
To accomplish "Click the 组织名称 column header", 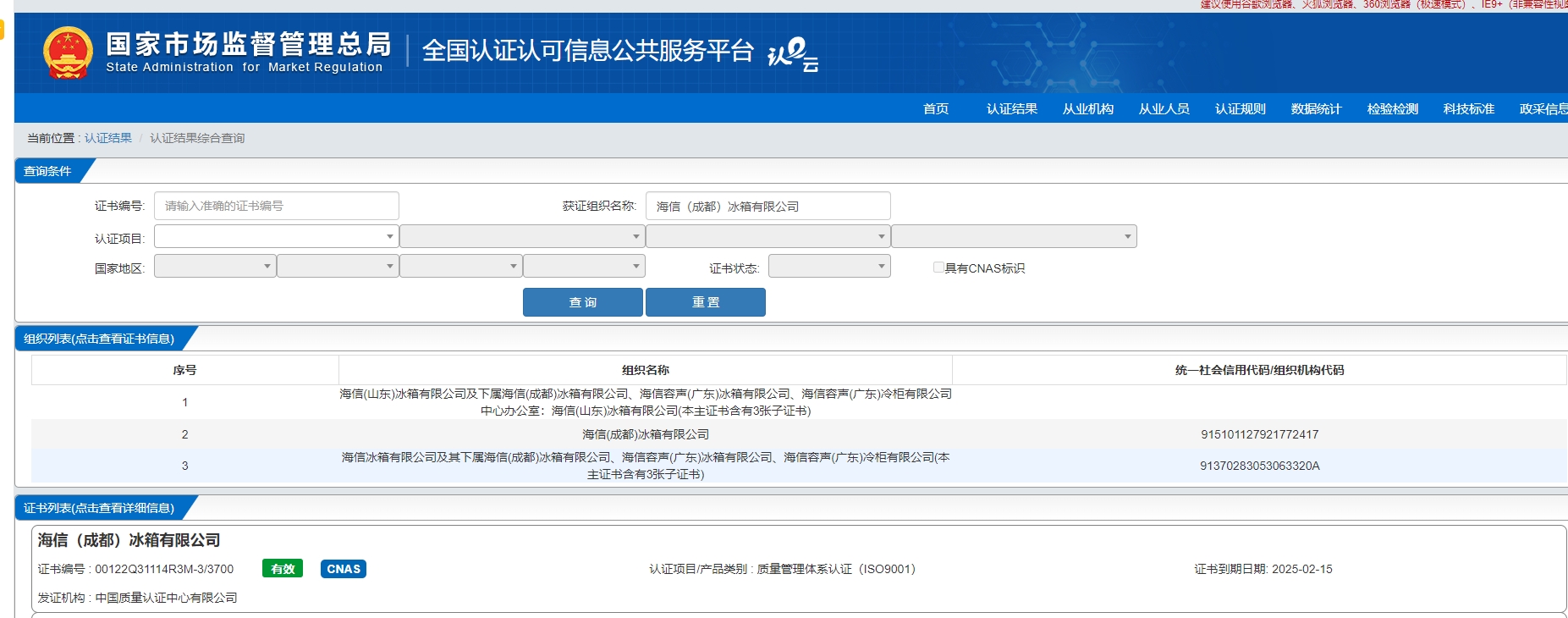I will 646,370.
